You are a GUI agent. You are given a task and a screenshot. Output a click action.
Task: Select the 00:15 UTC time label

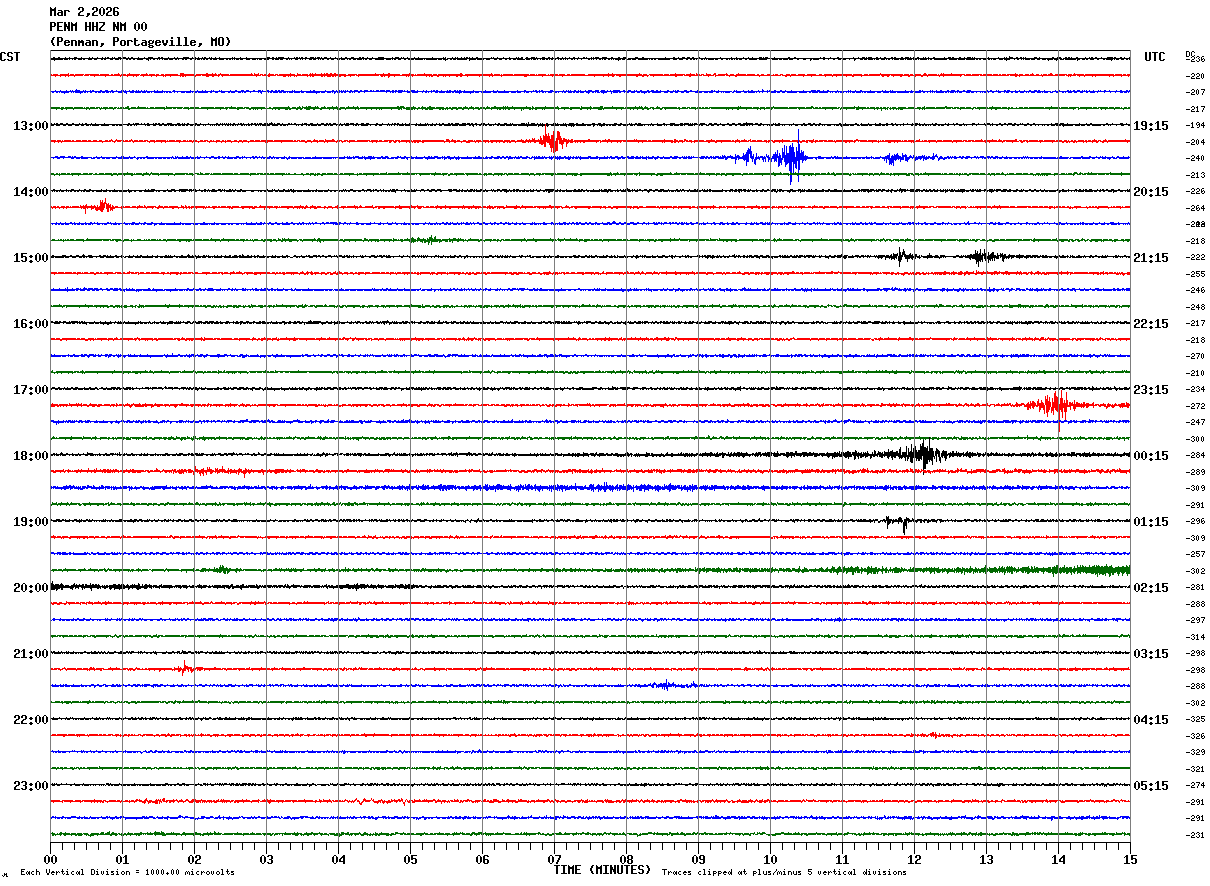(x=1151, y=456)
